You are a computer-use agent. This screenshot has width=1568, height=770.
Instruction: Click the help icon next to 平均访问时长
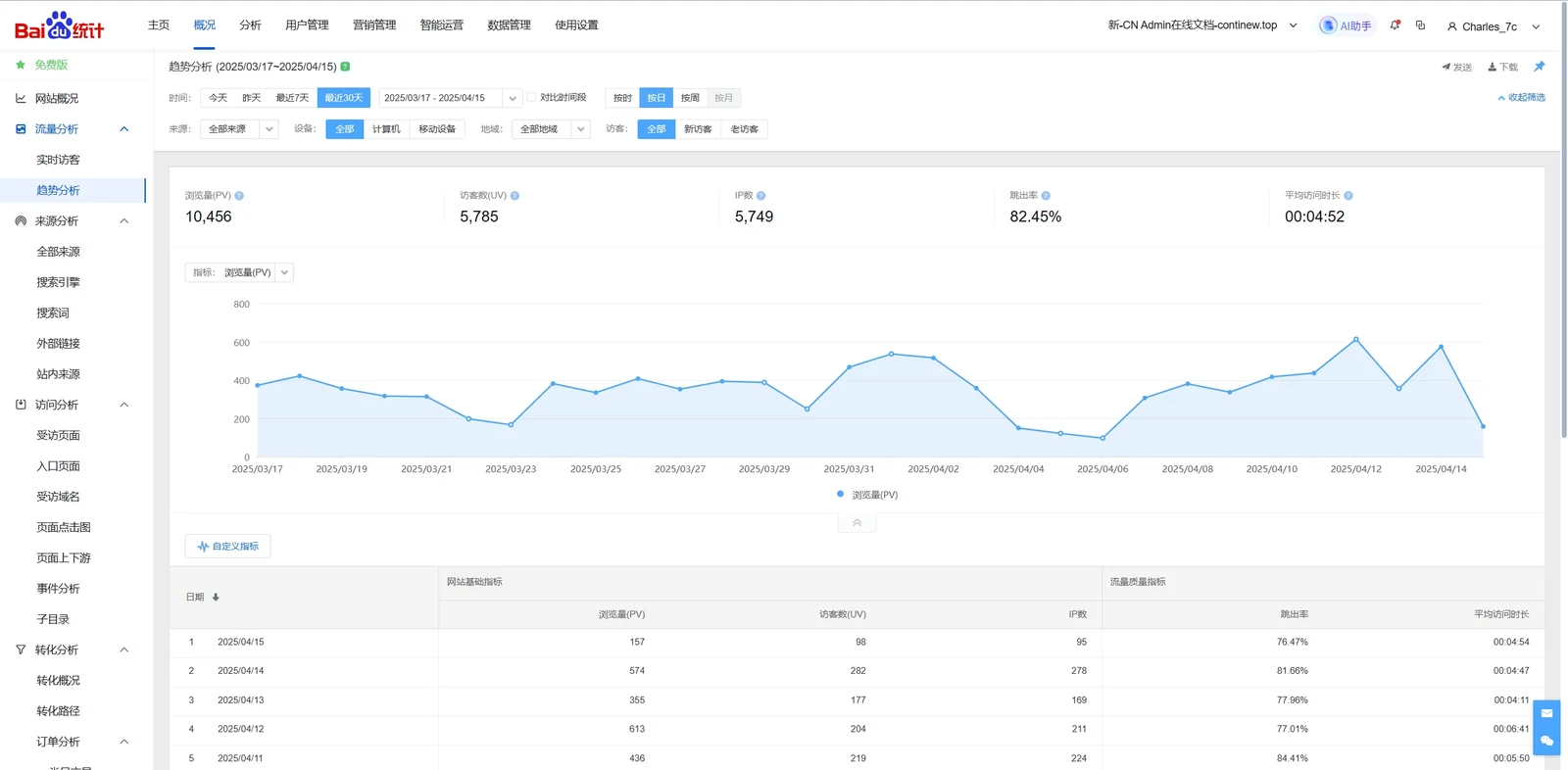pyautogui.click(x=1348, y=196)
